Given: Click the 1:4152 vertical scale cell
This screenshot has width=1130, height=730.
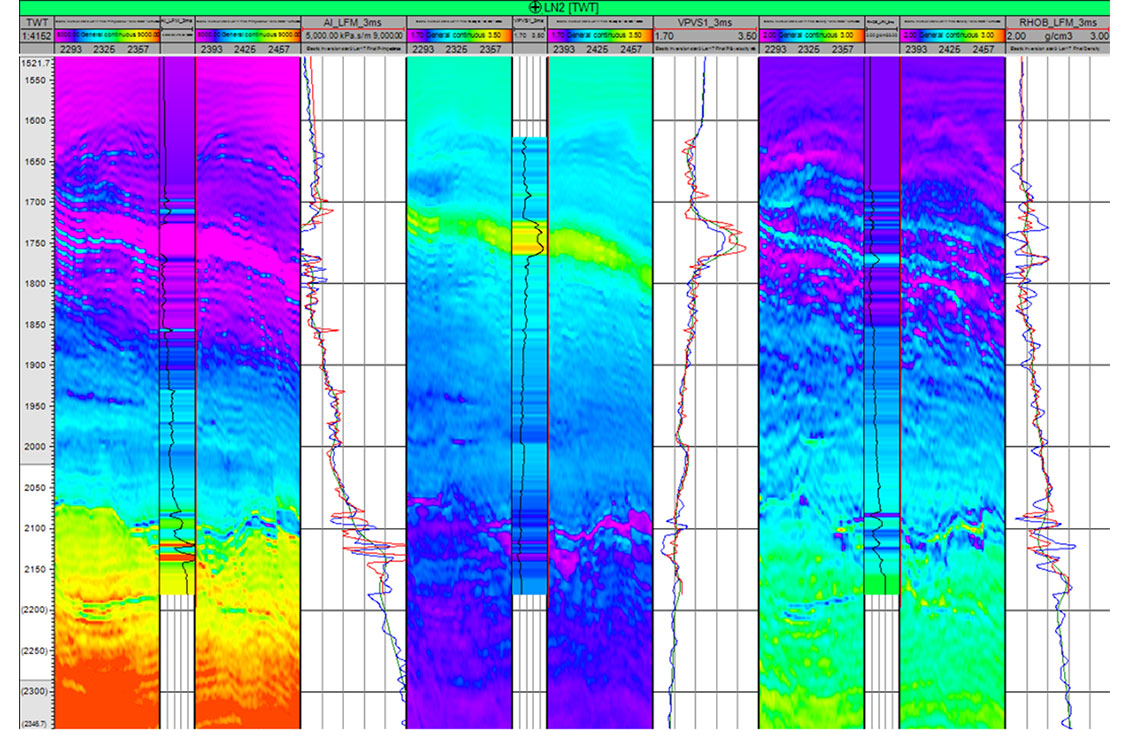Looking at the screenshot, I should (x=36, y=34).
